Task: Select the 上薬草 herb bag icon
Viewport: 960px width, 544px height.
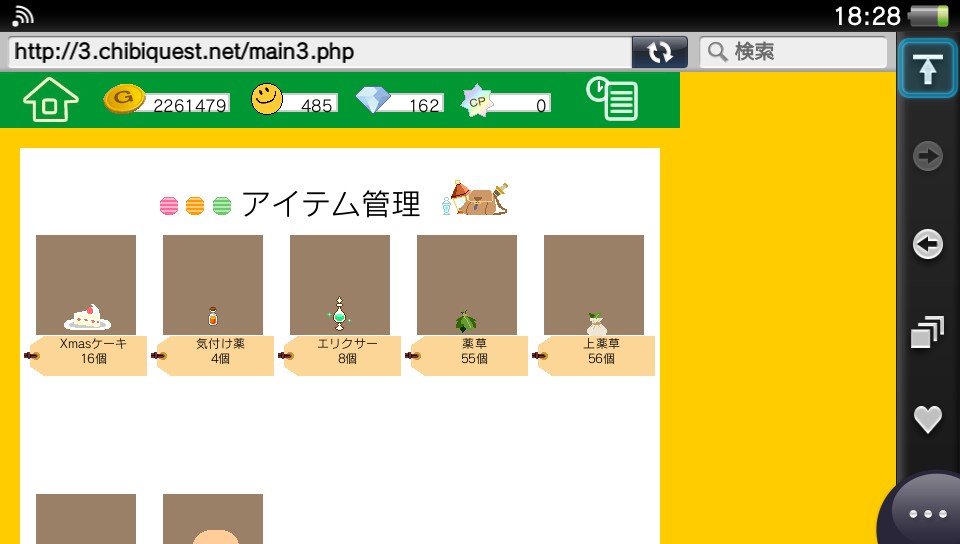Action: tap(596, 323)
